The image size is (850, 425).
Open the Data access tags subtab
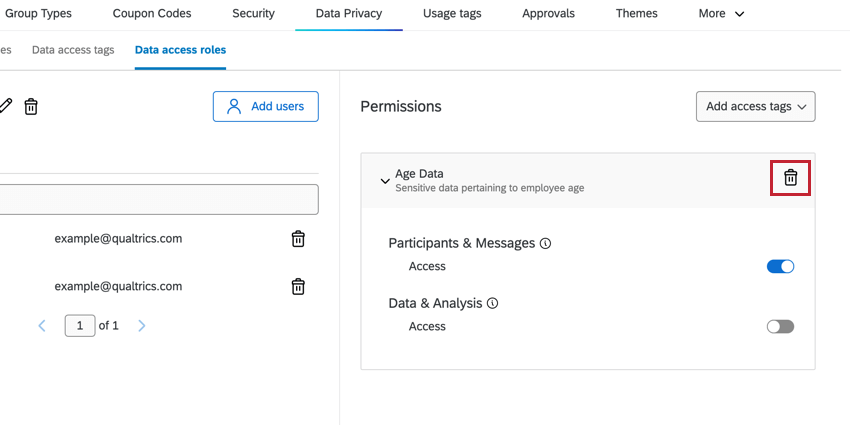[x=73, y=50]
